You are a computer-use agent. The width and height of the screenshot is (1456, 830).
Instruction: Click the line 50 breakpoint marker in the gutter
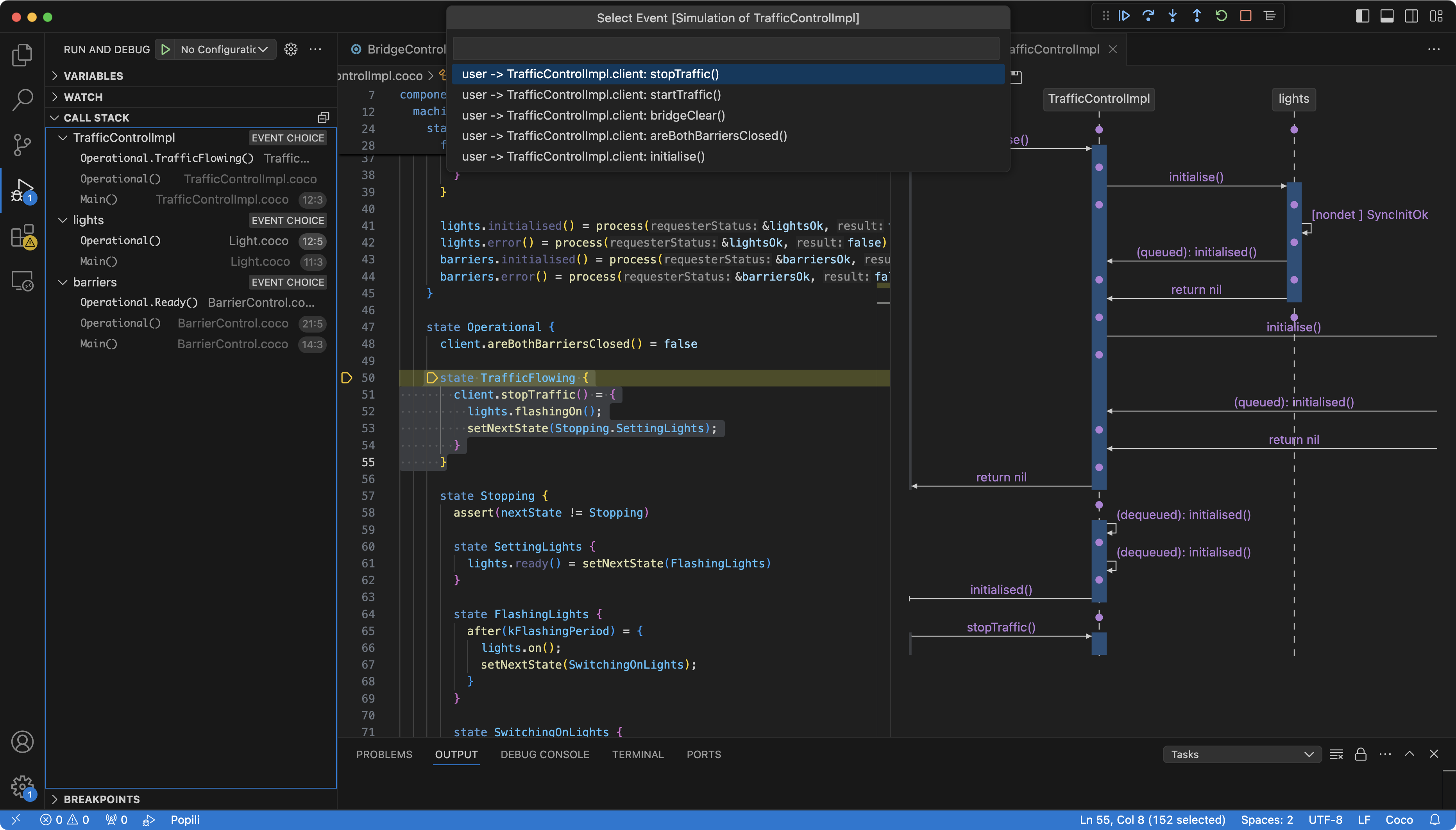(x=347, y=377)
